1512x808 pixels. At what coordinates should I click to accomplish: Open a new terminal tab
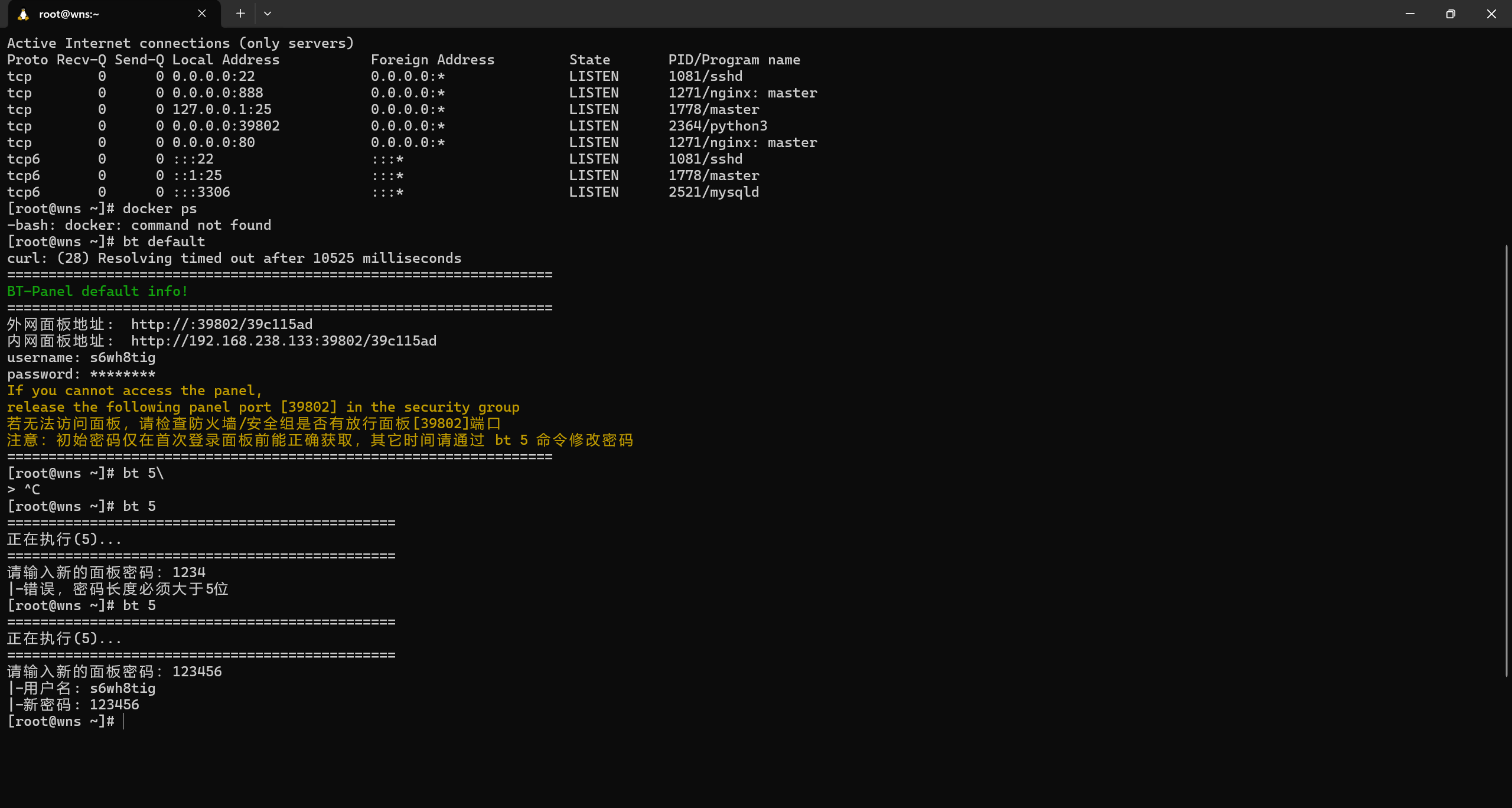click(240, 14)
